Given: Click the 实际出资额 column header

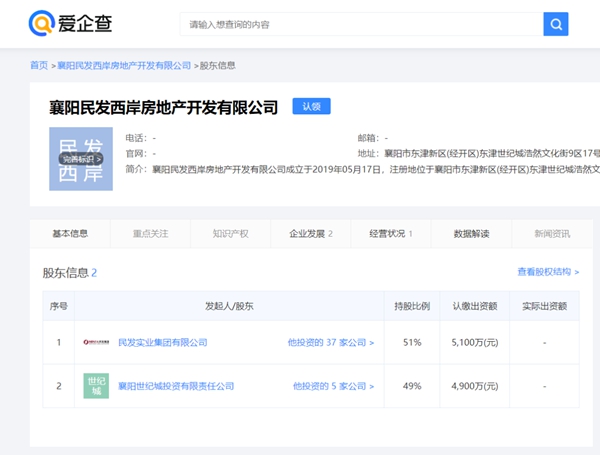Looking at the screenshot, I should [545, 306].
